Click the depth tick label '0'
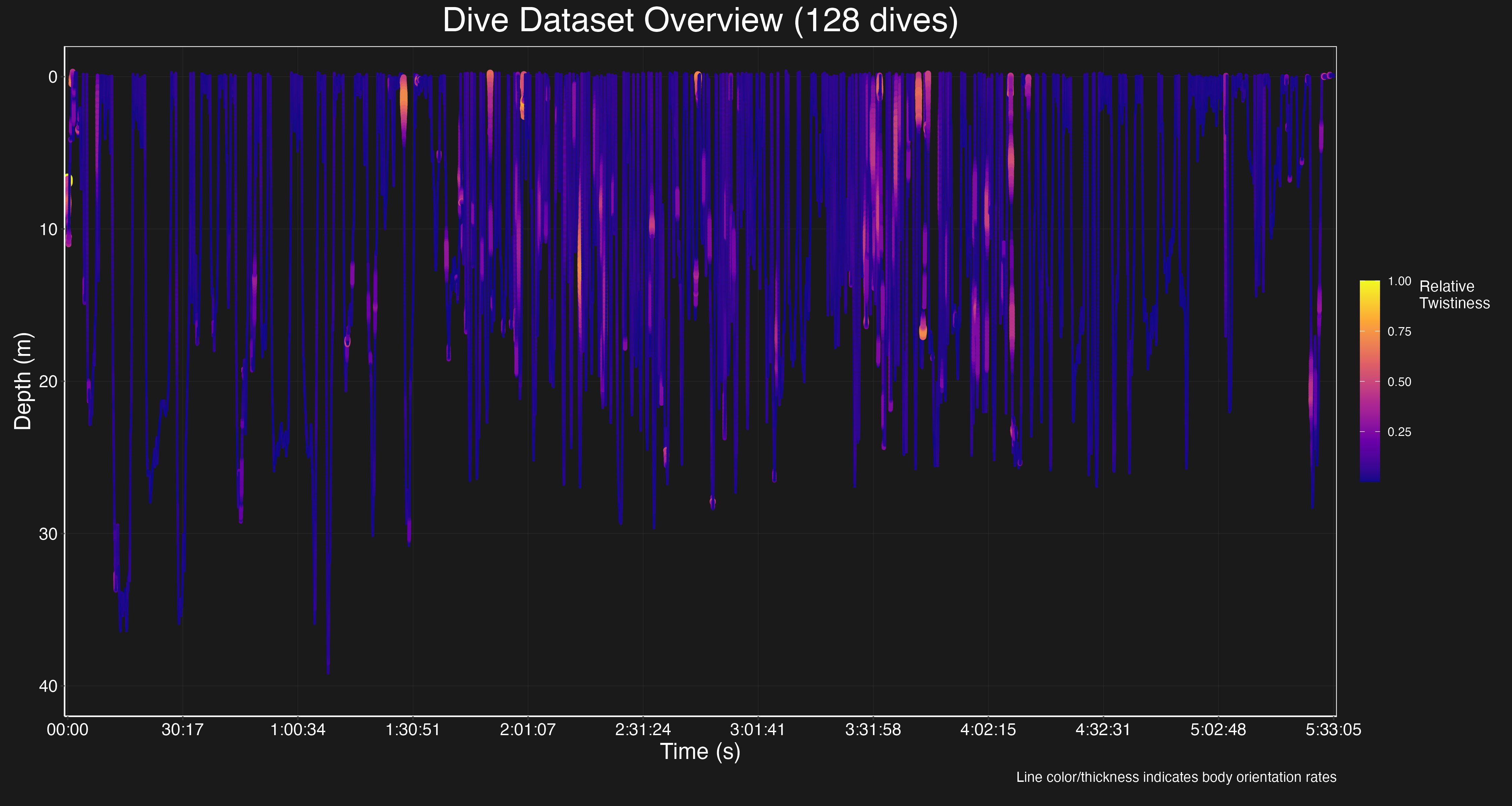Image resolution: width=1512 pixels, height=806 pixels. click(x=53, y=77)
